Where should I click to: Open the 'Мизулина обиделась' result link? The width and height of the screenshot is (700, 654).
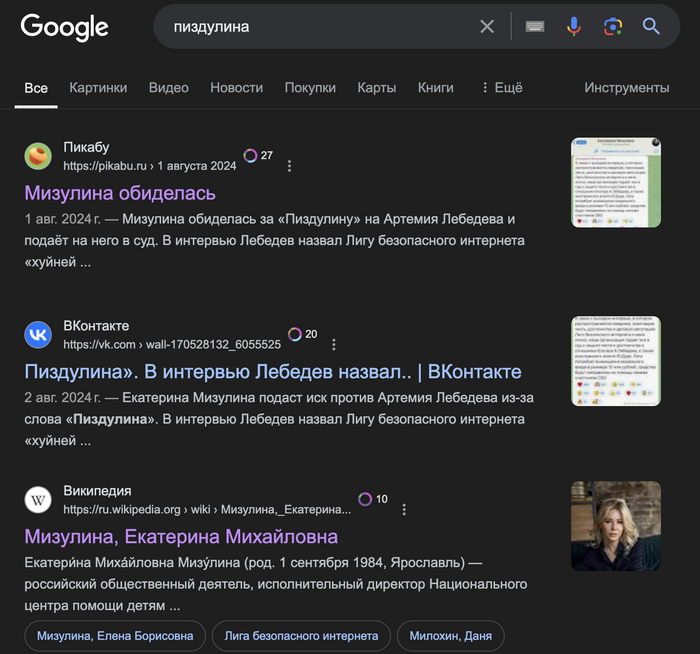click(x=120, y=193)
